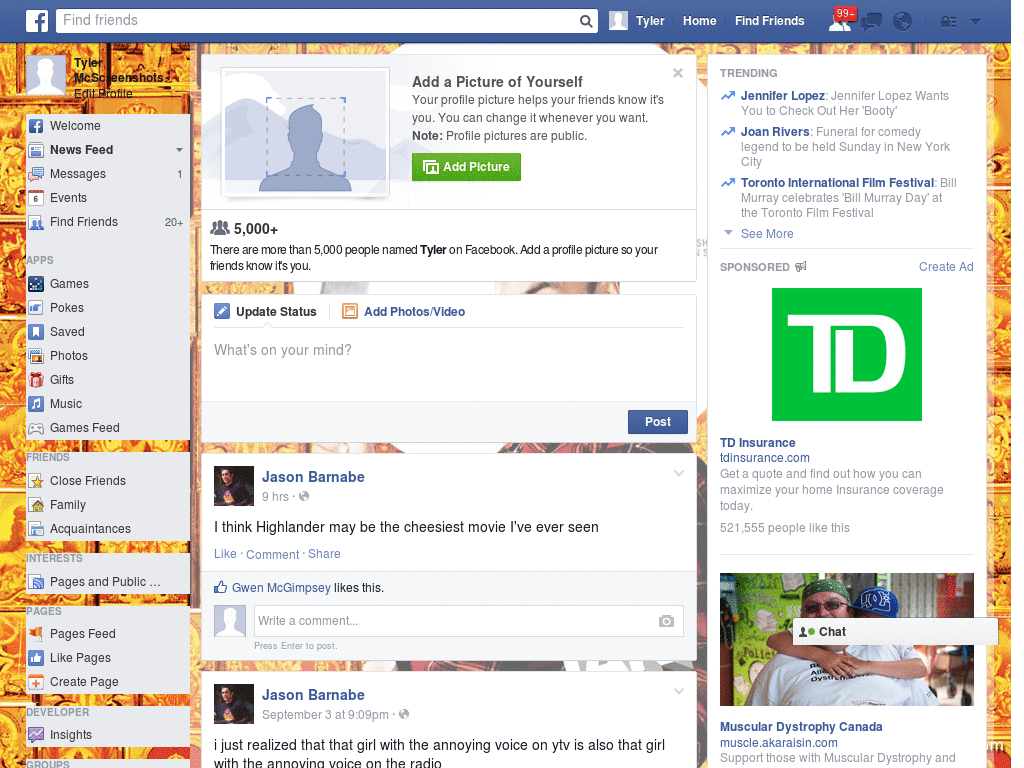The height and width of the screenshot is (768, 1024).
Task: Click the Acquaintances icon
Action: pyautogui.click(x=36, y=529)
